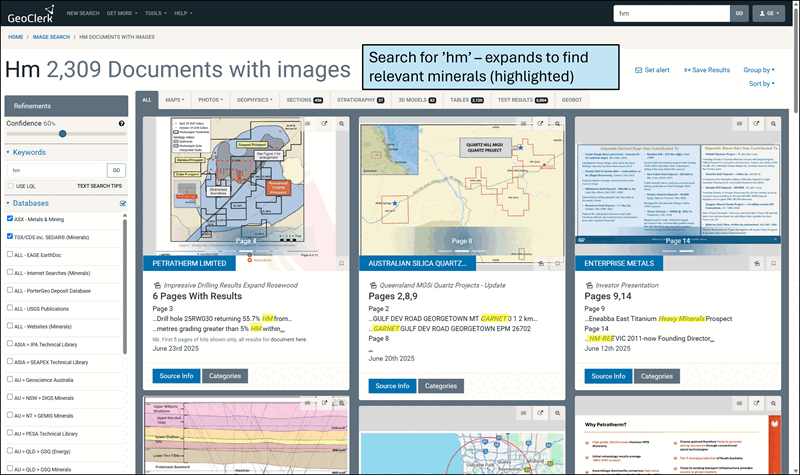Select the USE LQL radio option
The width and height of the screenshot is (800, 475).
tap(11, 186)
